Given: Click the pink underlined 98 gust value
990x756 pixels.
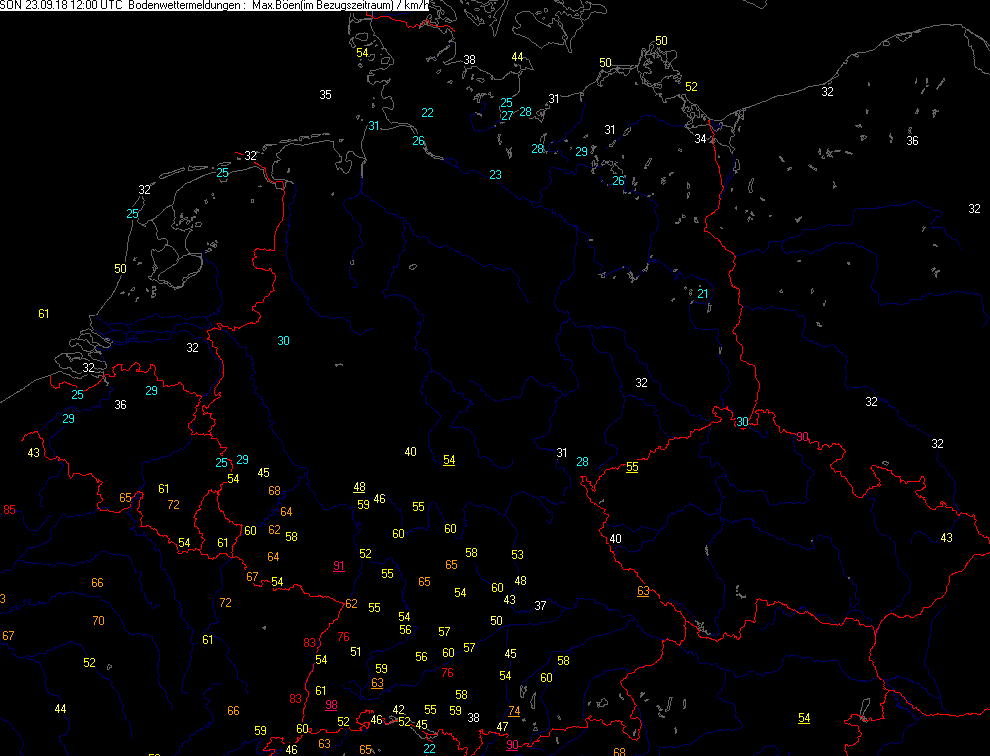Looking at the screenshot, I should (332, 705).
